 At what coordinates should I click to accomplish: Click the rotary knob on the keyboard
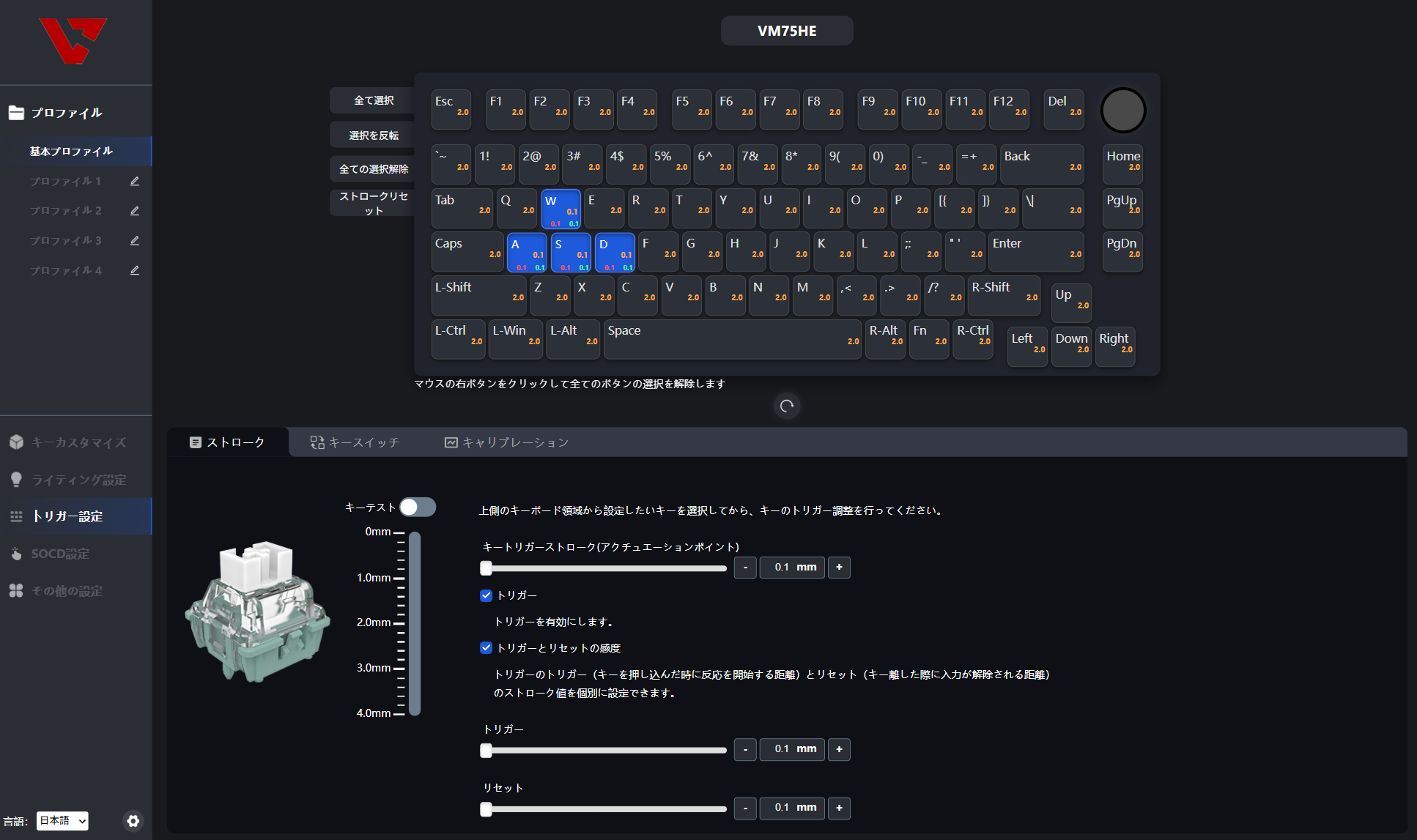tap(1122, 111)
